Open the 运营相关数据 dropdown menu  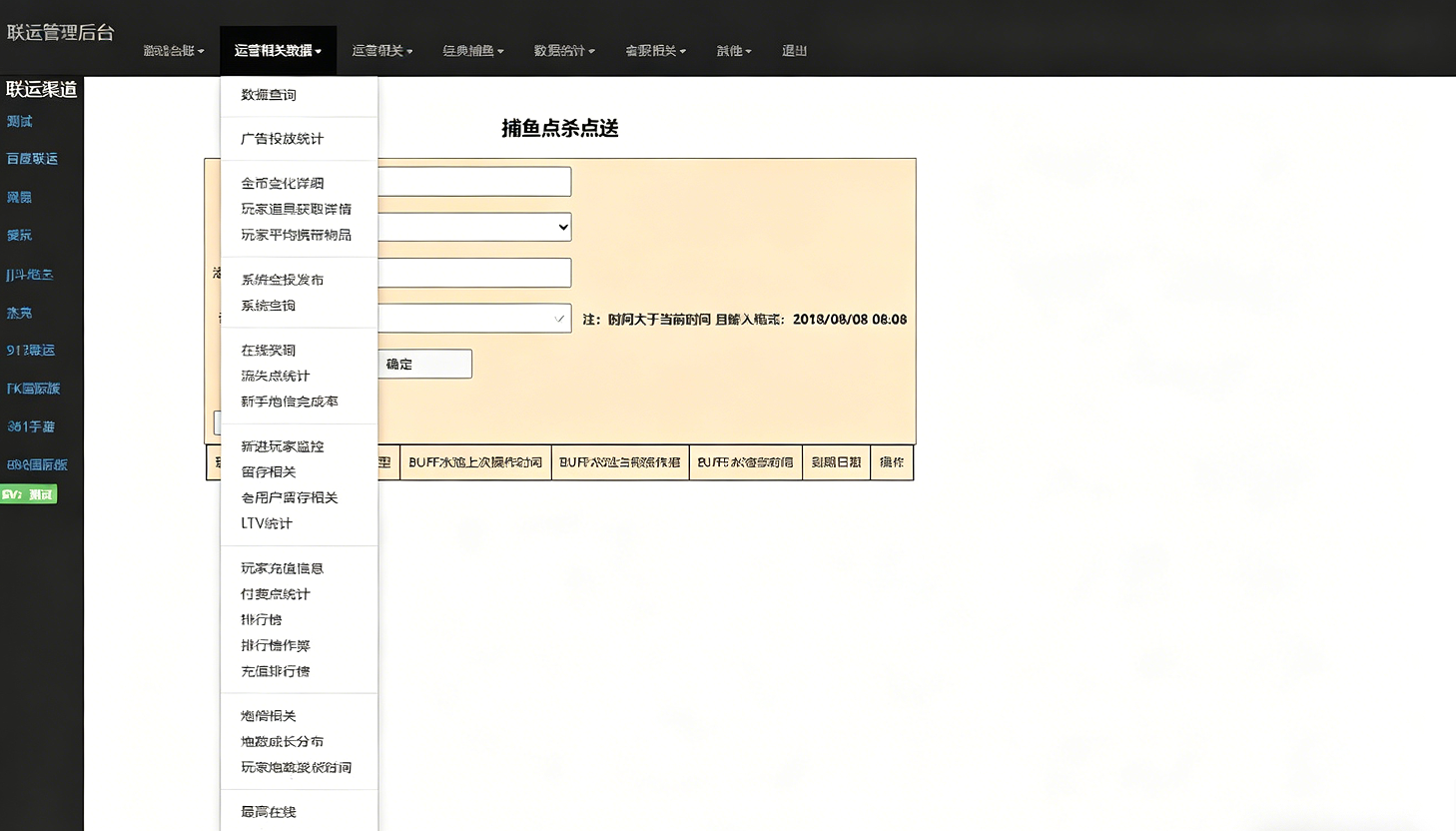pyautogui.click(x=278, y=50)
